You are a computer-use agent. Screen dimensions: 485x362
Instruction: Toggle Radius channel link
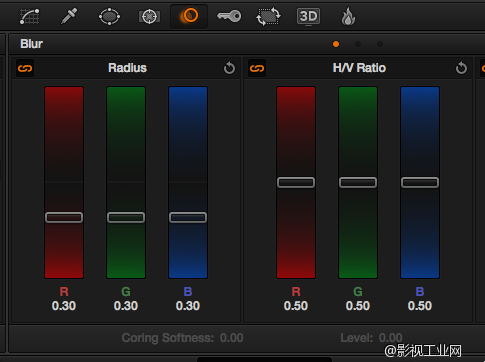click(x=25, y=68)
